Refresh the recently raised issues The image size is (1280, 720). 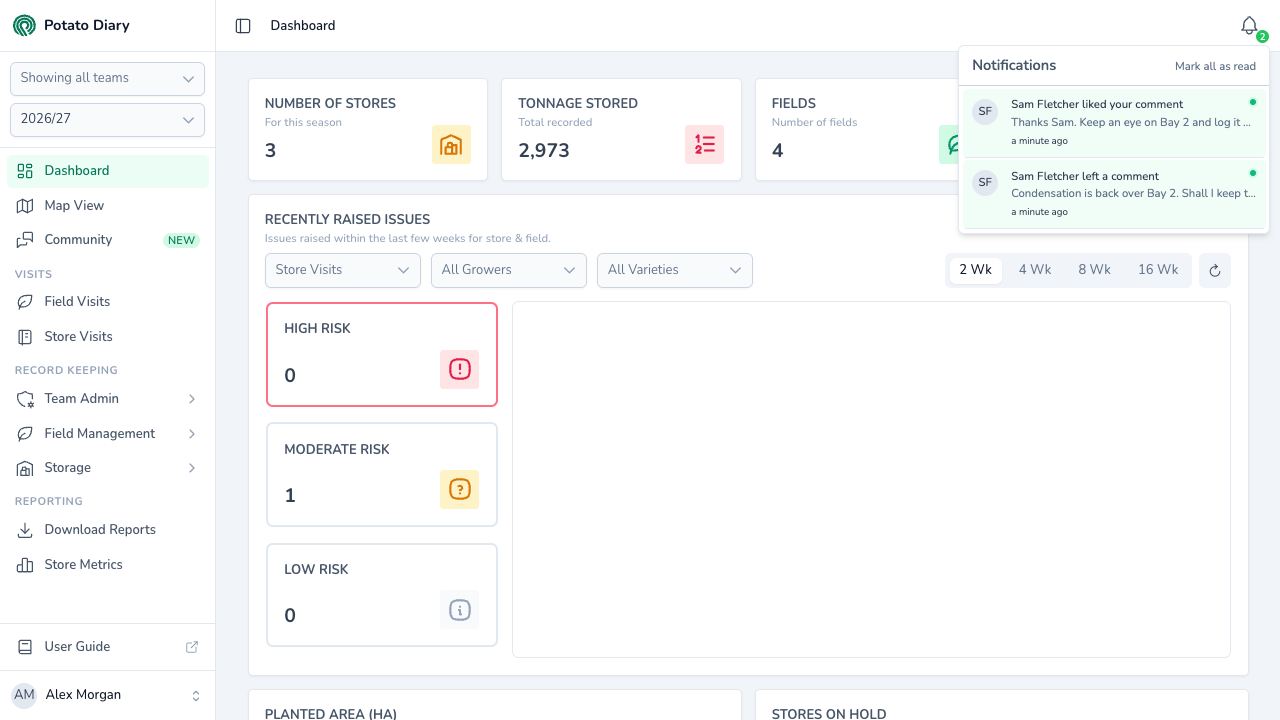(x=1215, y=270)
